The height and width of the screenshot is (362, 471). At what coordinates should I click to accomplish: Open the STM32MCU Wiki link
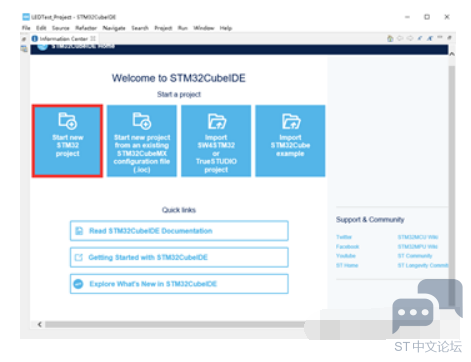[418, 237]
